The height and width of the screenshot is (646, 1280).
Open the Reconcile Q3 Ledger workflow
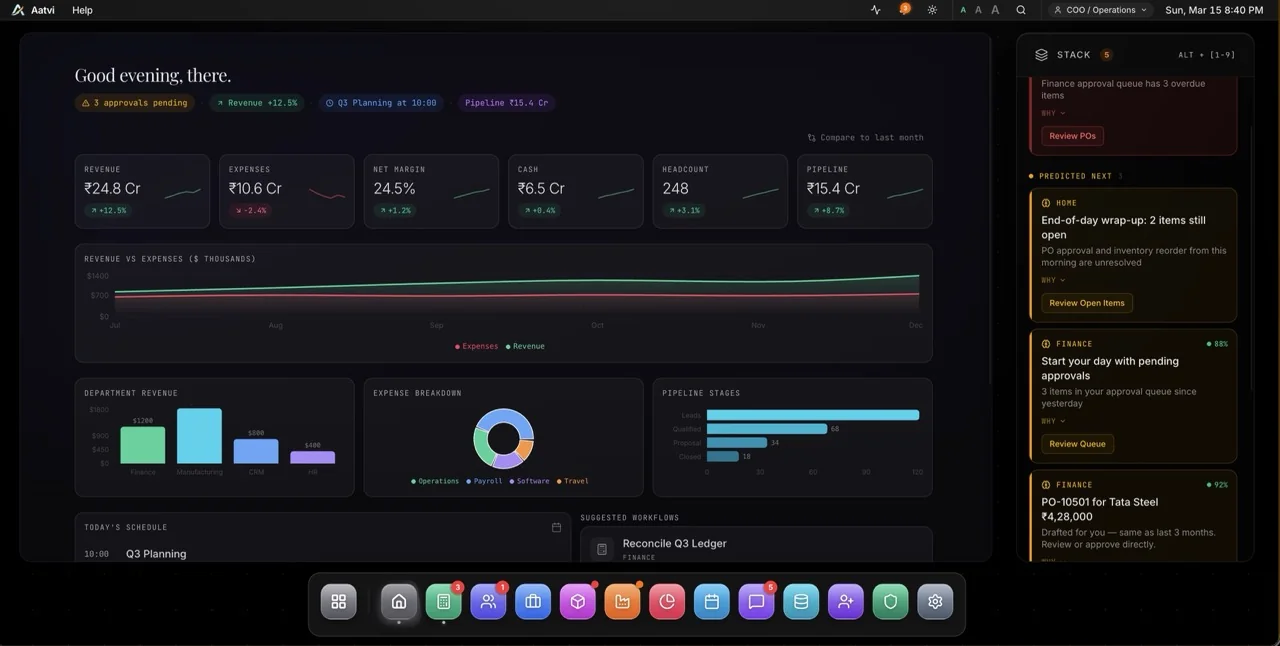(x=756, y=548)
